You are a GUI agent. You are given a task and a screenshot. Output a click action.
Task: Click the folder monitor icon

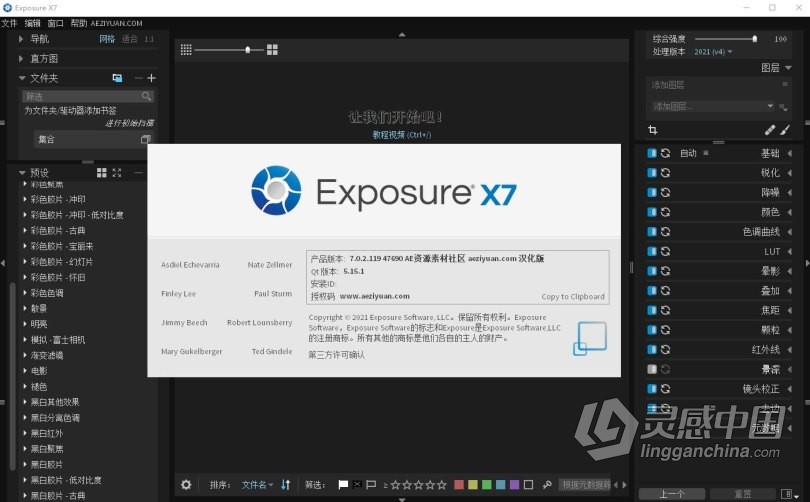pos(117,78)
